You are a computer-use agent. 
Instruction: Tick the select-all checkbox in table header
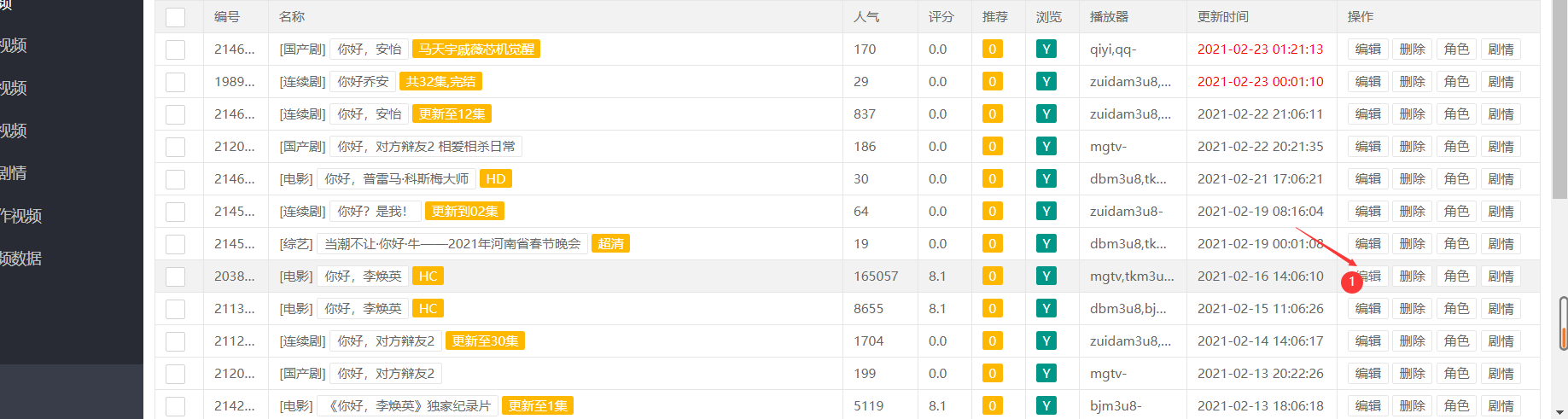pos(175,17)
